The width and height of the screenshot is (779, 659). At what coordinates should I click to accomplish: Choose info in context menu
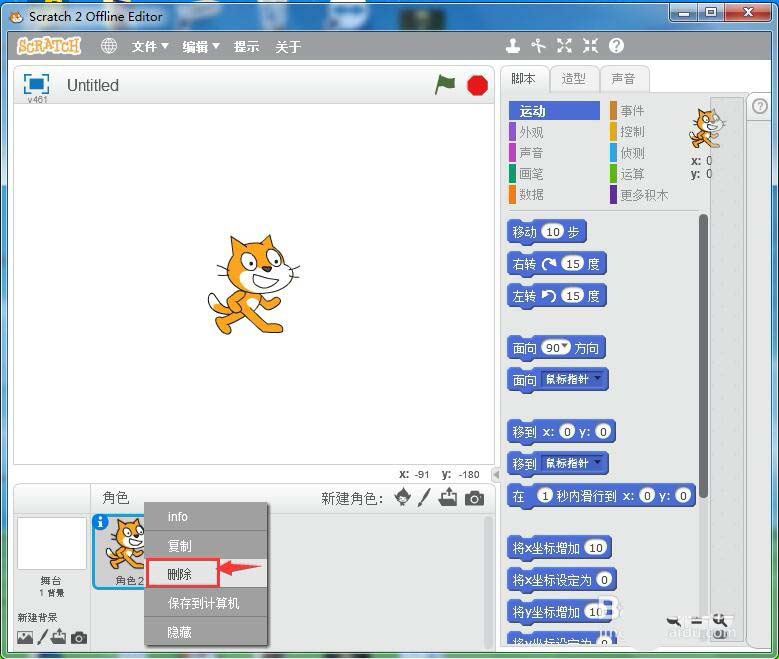coord(206,516)
